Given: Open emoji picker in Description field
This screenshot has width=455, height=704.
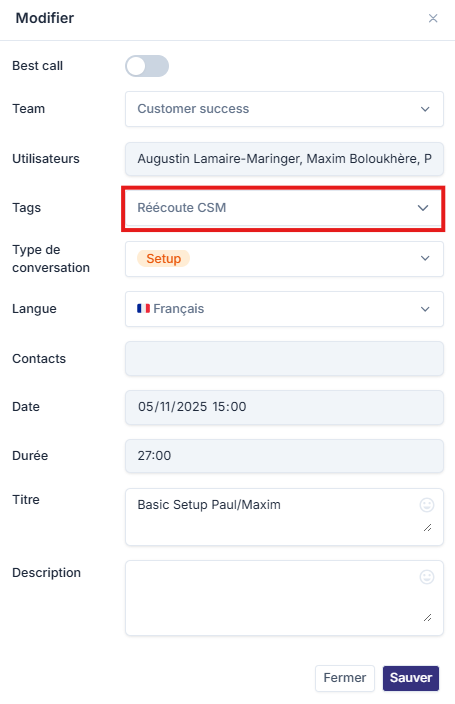Looking at the screenshot, I should [427, 576].
